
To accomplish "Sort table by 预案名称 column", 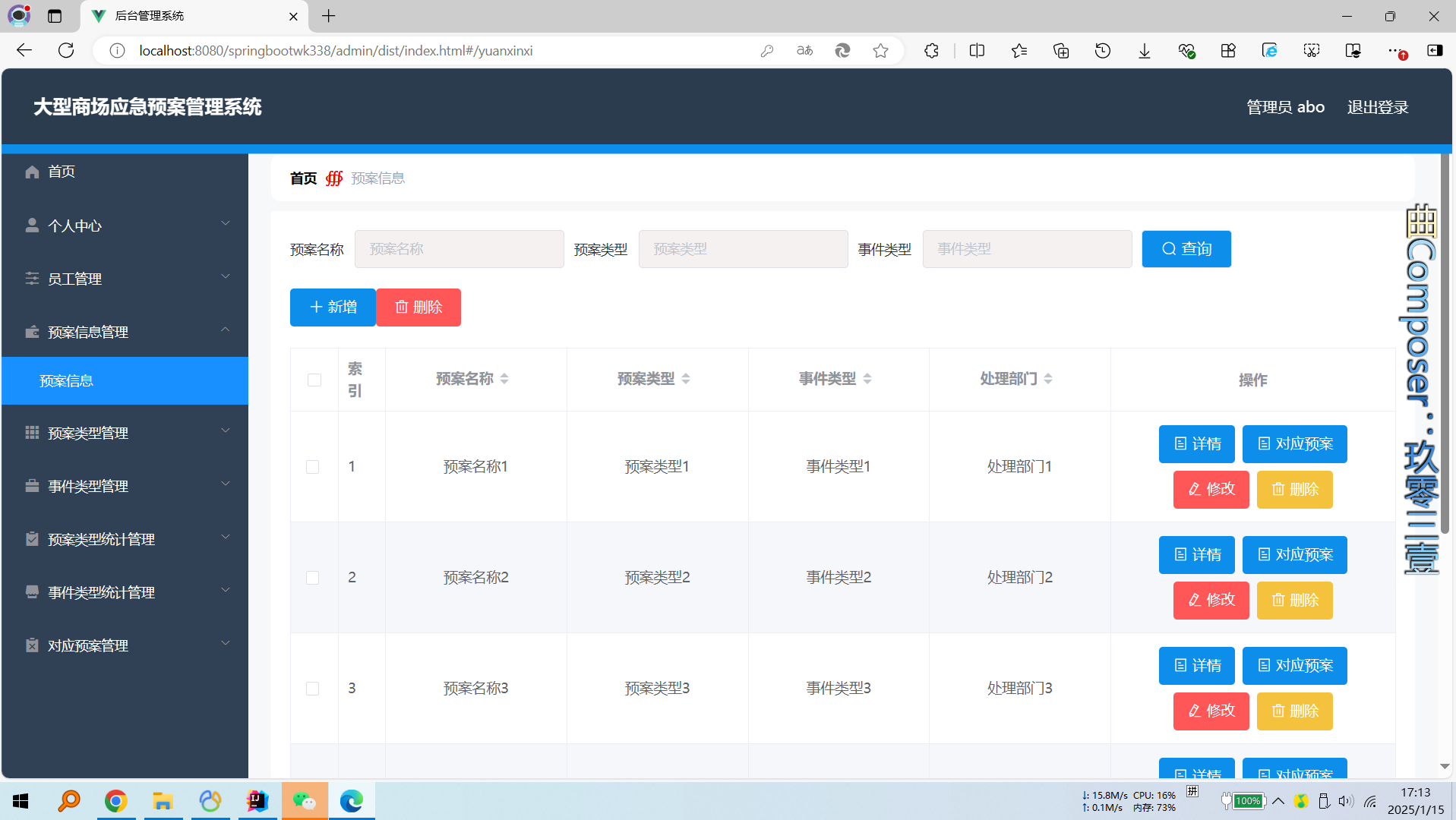I will [504, 379].
